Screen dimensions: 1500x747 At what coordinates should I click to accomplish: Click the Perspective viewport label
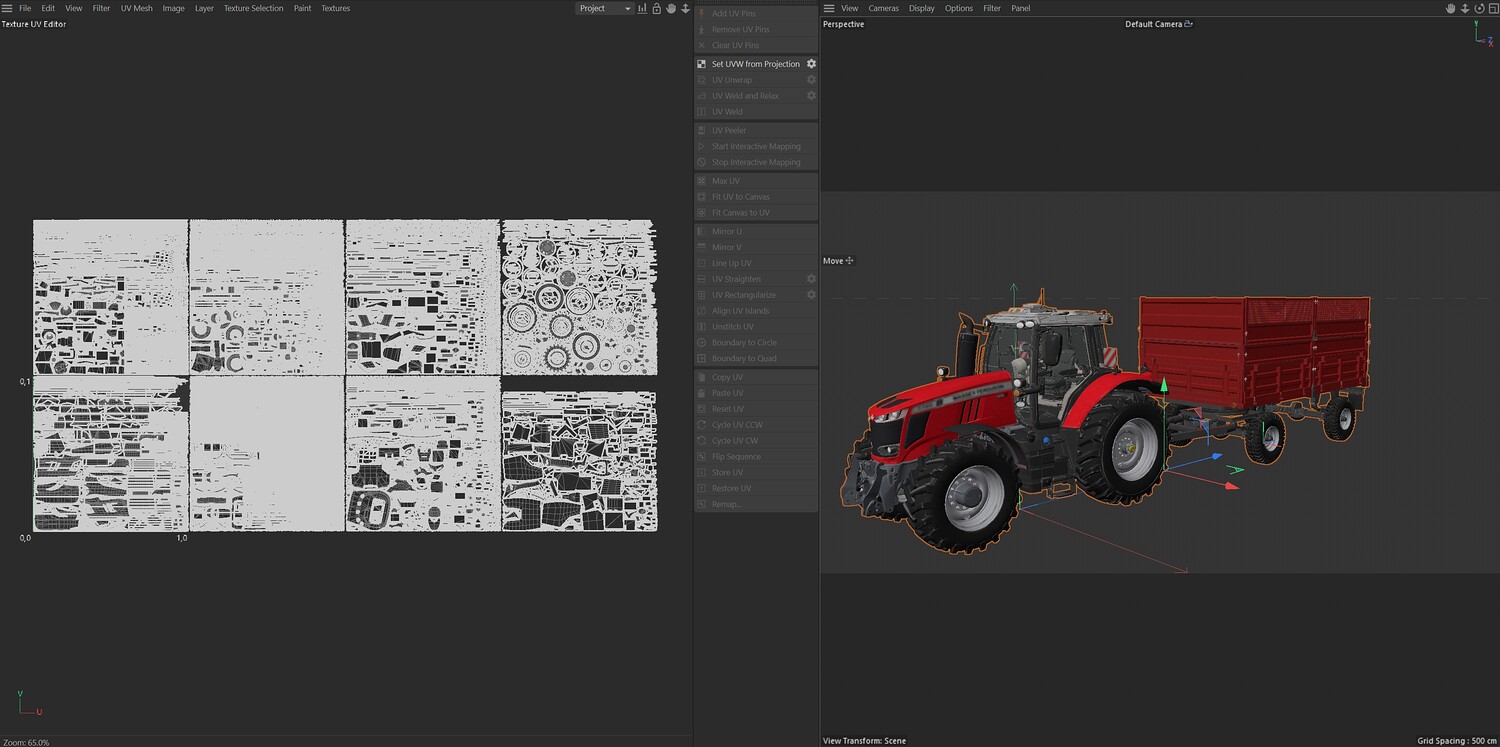843,24
